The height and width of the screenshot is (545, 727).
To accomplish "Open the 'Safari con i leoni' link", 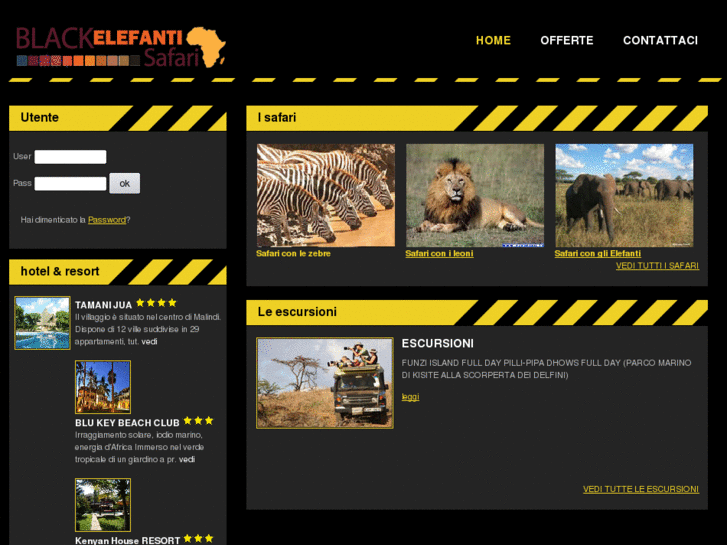I will point(439,254).
